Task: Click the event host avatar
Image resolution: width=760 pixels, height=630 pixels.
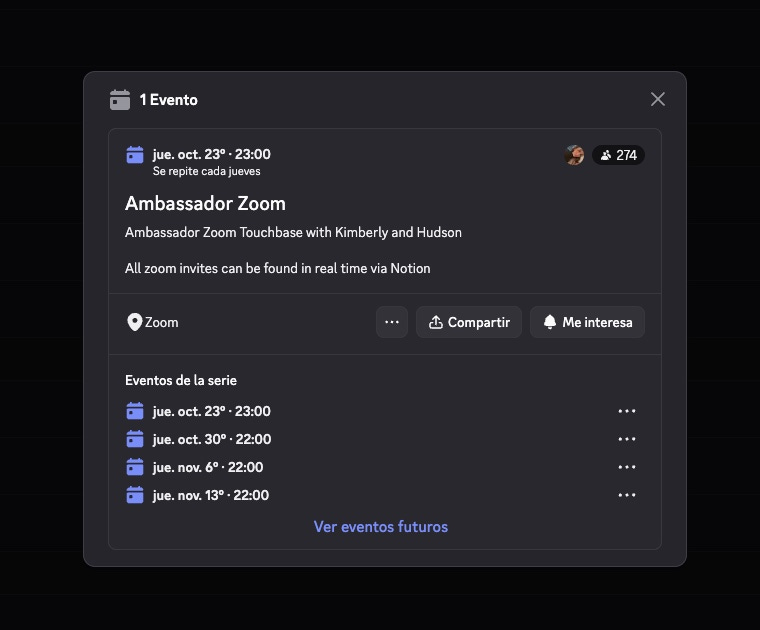Action: click(574, 155)
